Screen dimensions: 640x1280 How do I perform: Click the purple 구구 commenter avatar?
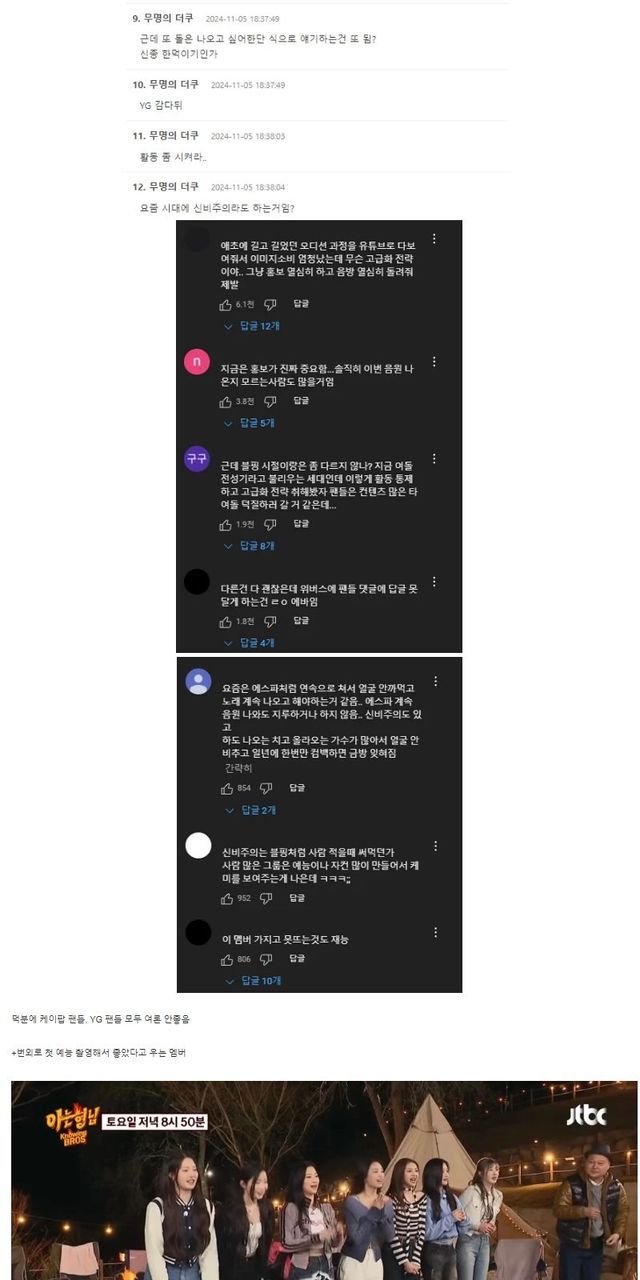pos(197,460)
